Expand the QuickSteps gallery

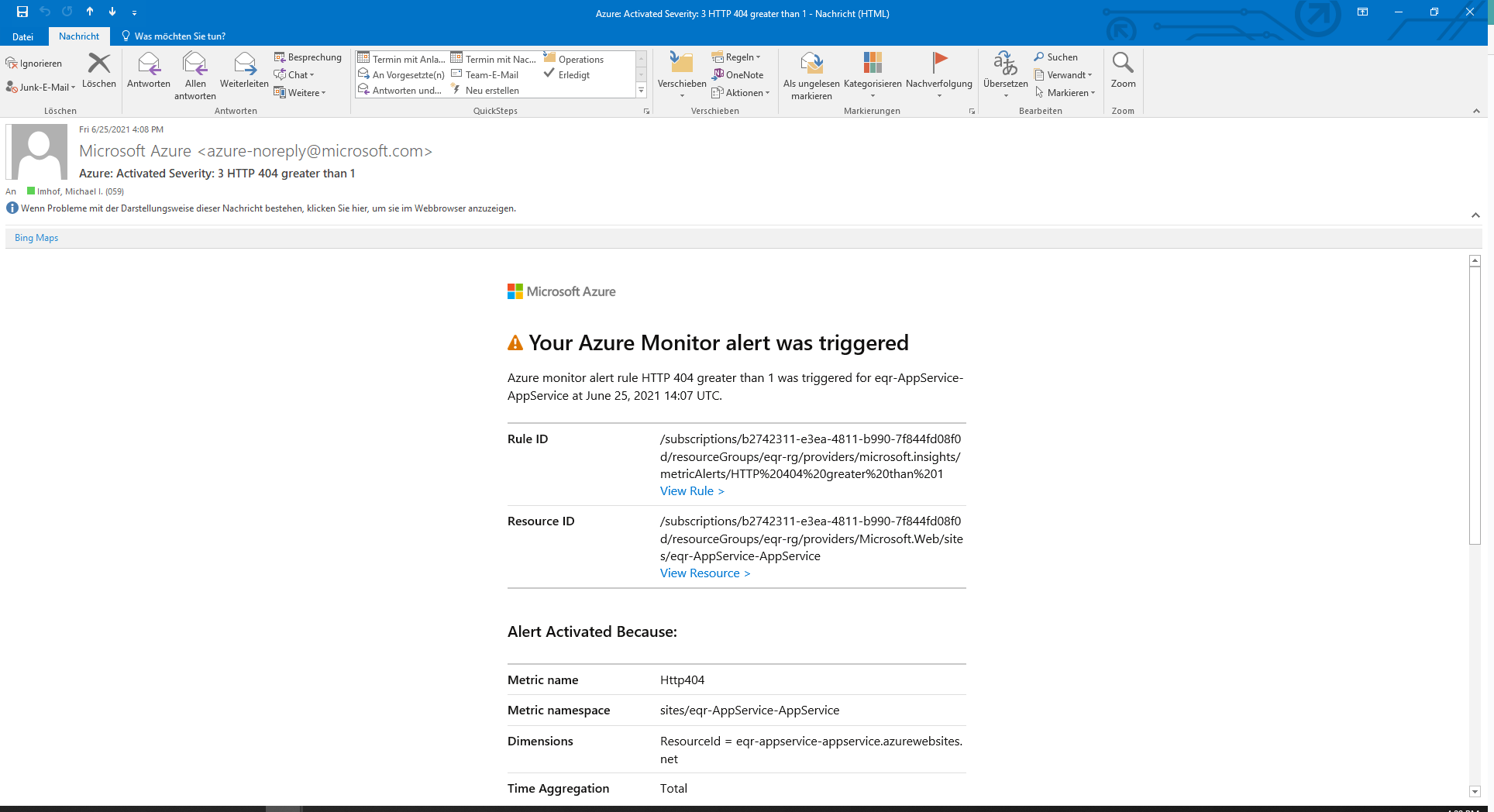pos(641,91)
